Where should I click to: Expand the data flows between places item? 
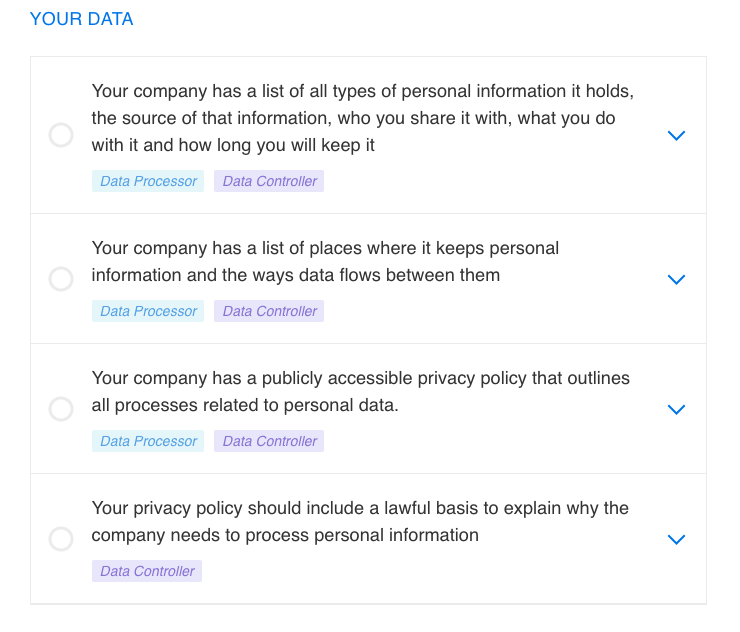point(676,279)
